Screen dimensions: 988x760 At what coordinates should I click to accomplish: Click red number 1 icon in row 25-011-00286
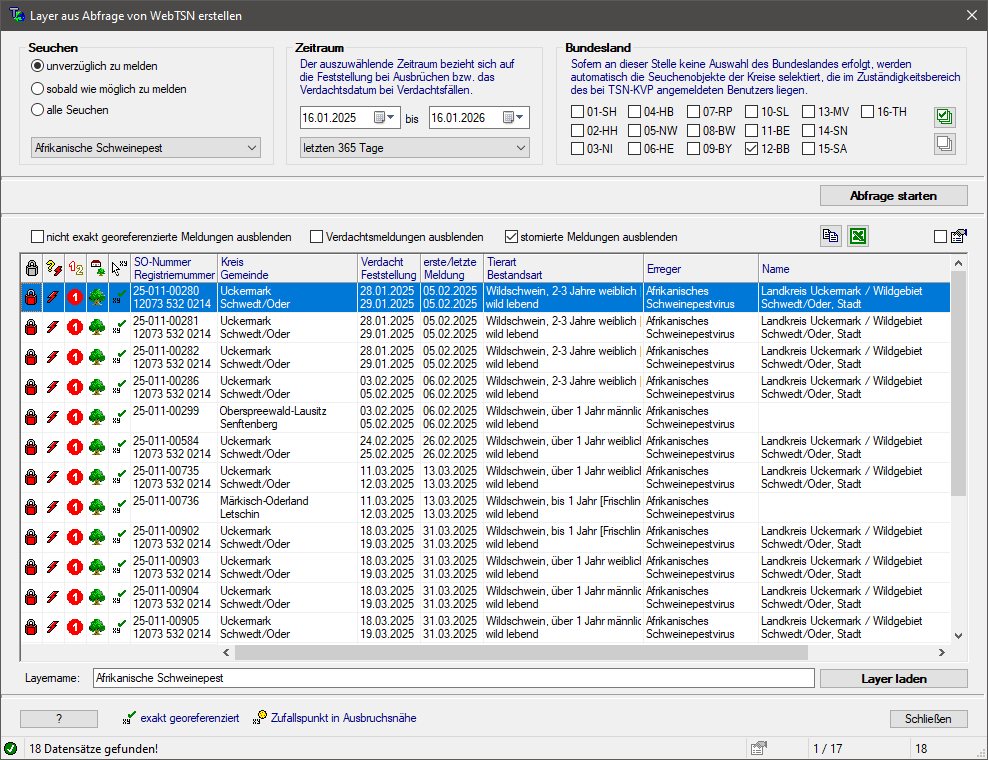[75, 387]
